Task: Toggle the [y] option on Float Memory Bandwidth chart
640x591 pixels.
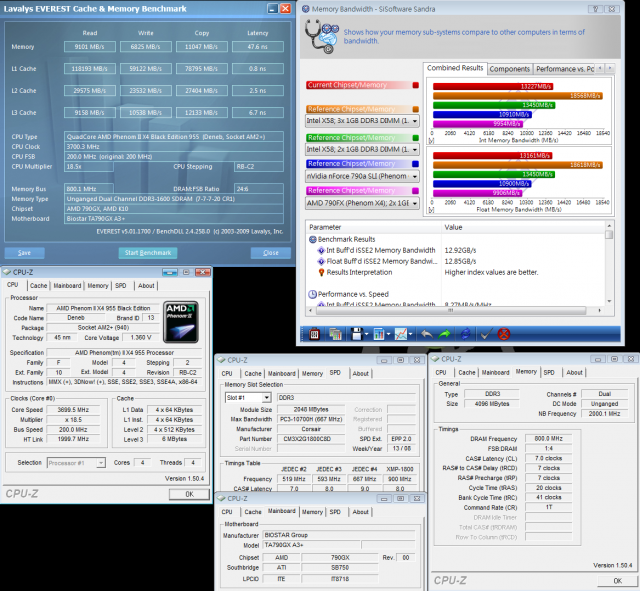Action: pyautogui.click(x=432, y=210)
